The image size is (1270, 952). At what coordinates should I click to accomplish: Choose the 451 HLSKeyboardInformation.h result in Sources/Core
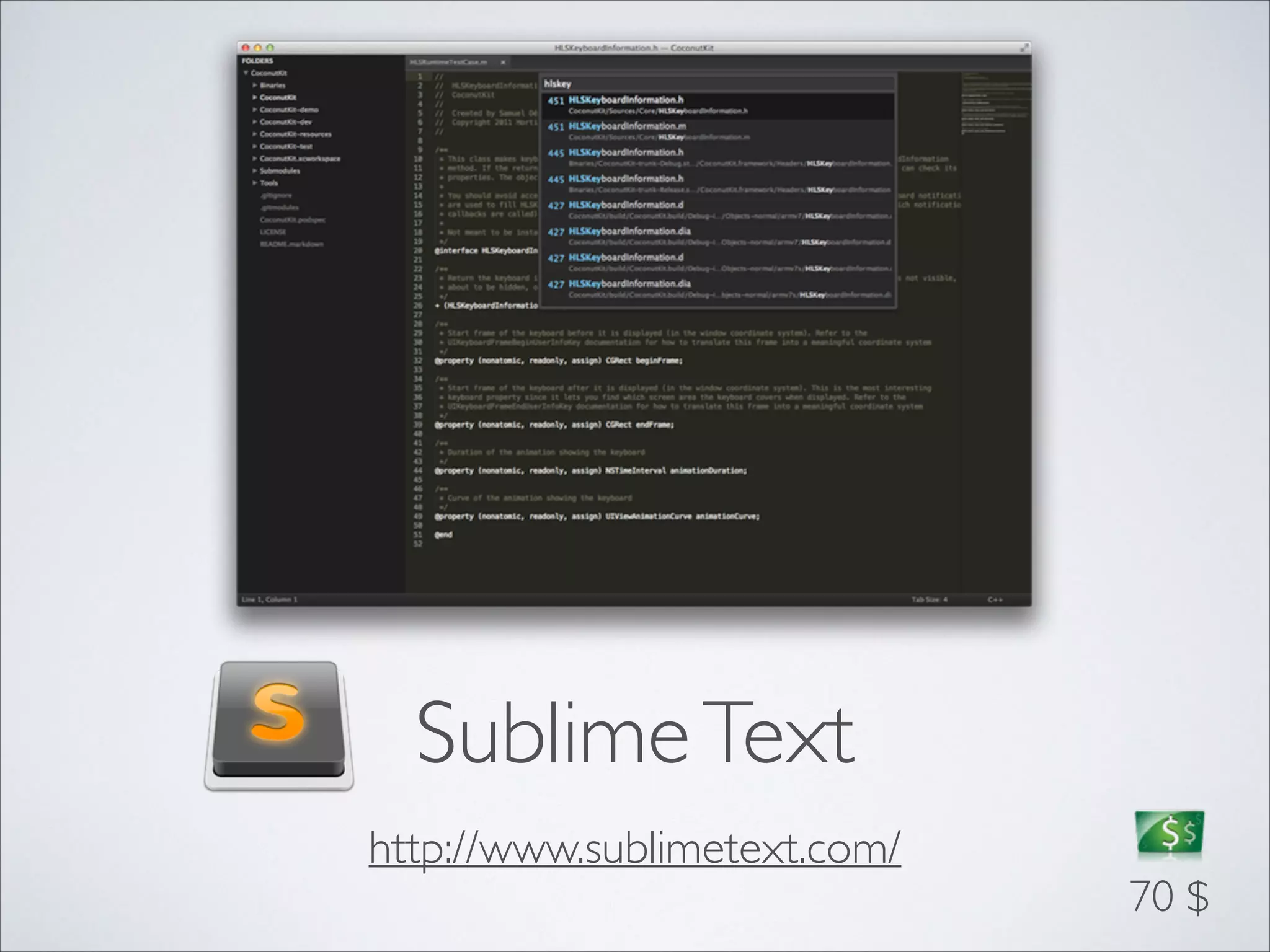718,105
